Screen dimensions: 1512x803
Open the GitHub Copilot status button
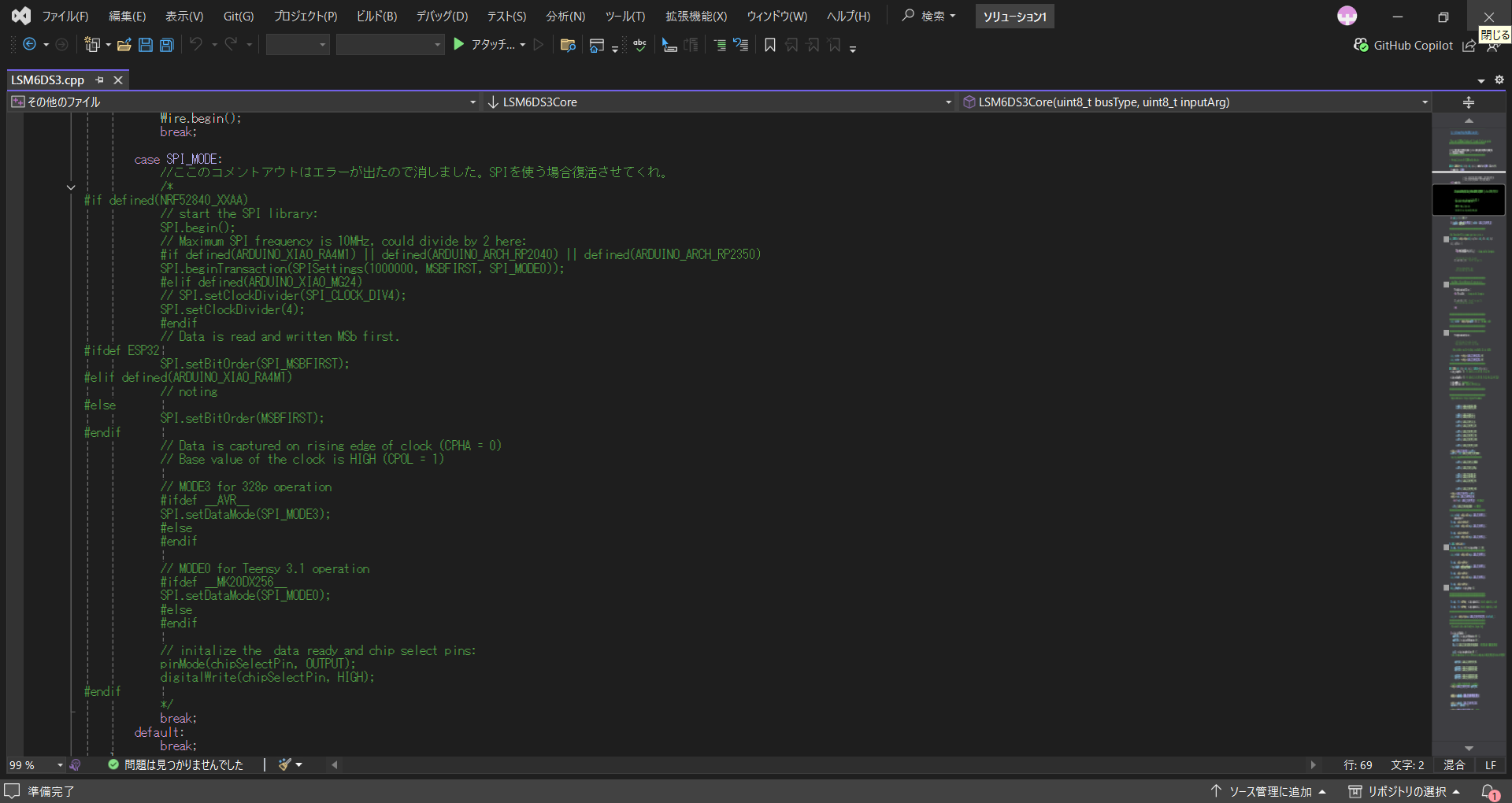pos(1403,46)
